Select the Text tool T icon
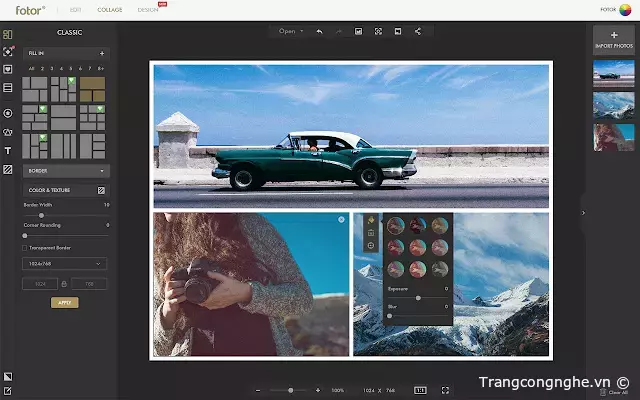640x400 pixels. point(8,151)
